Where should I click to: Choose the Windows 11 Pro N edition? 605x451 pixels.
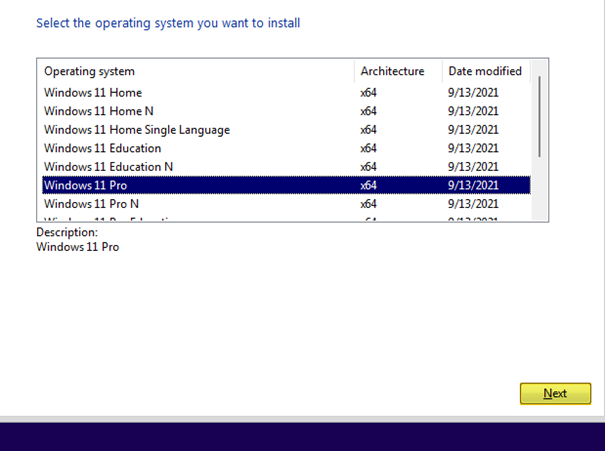click(x=286, y=204)
